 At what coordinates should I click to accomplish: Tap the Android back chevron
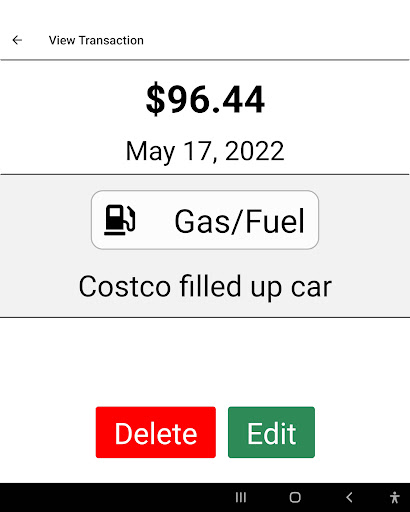point(349,497)
